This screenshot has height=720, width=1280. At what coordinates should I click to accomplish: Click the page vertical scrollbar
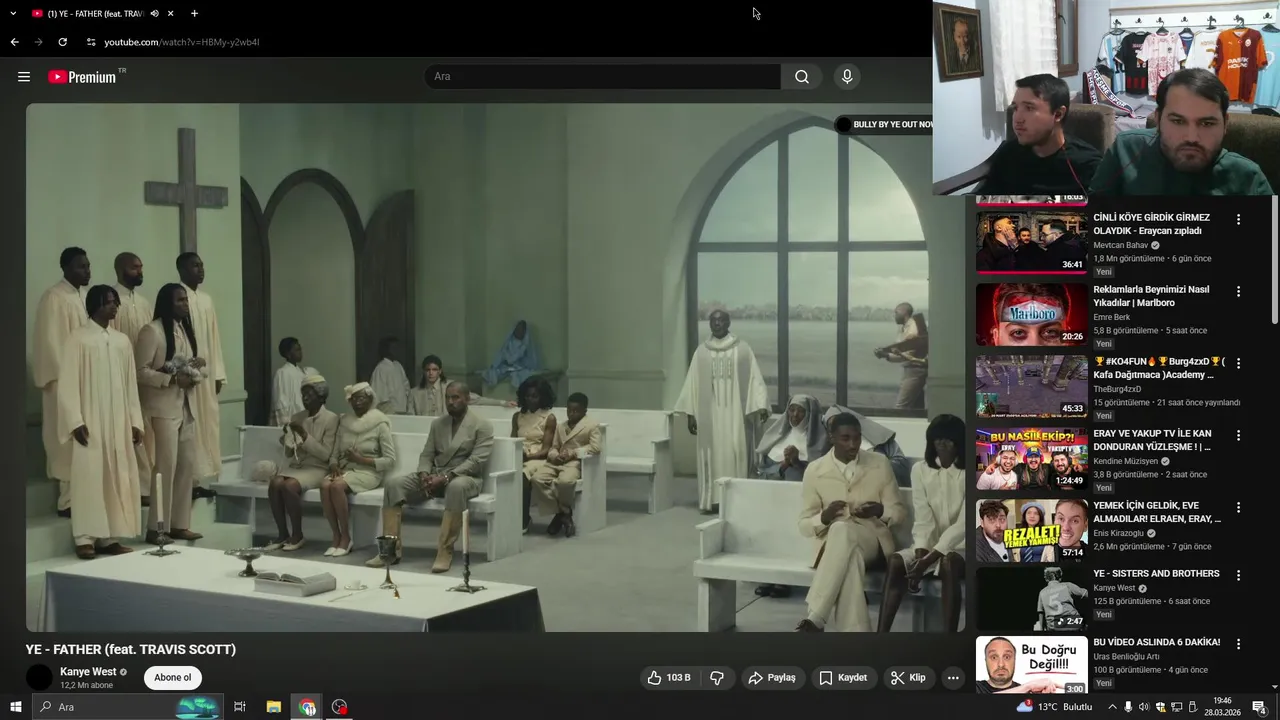(1274, 260)
